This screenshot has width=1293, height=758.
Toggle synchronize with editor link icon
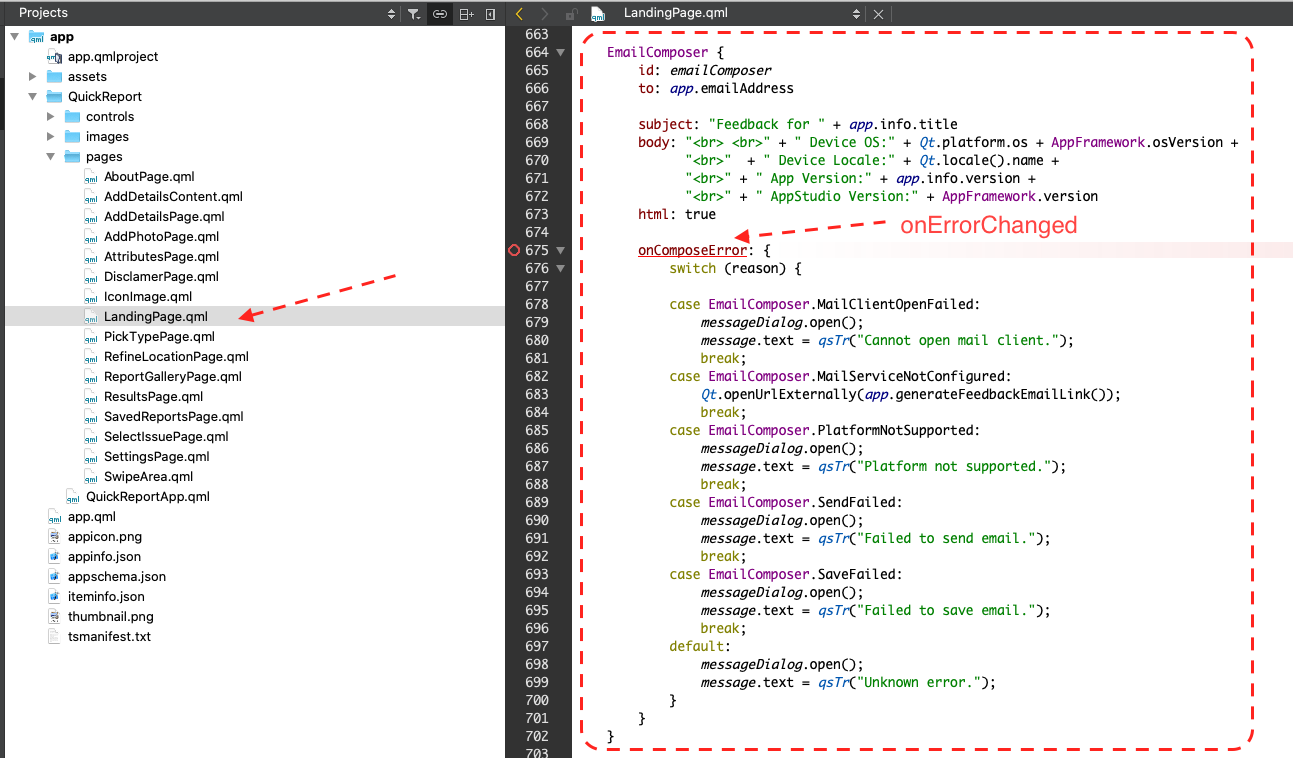(439, 13)
